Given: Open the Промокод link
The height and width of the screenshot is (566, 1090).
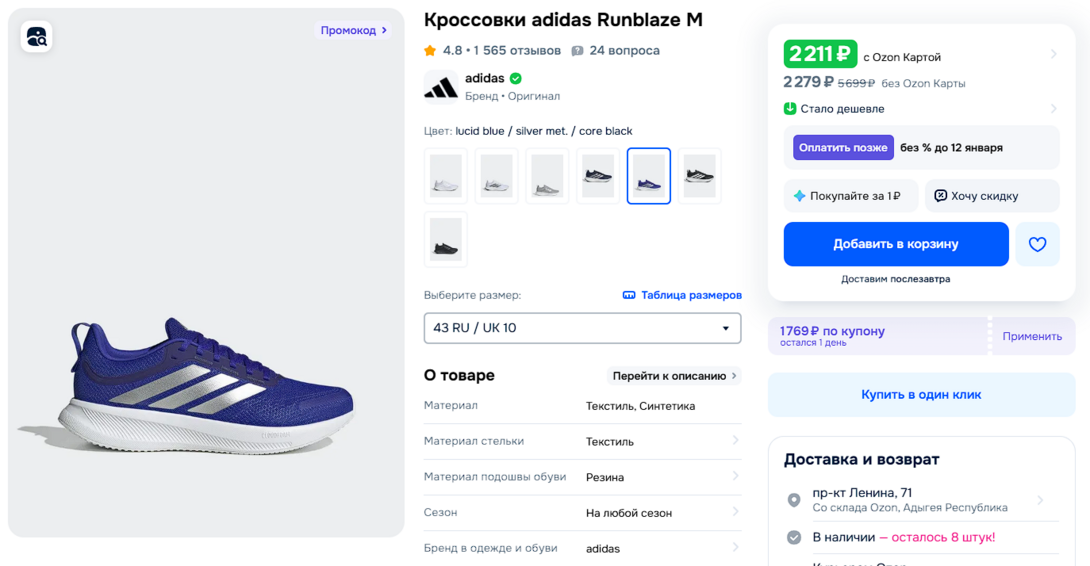Looking at the screenshot, I should tap(353, 31).
